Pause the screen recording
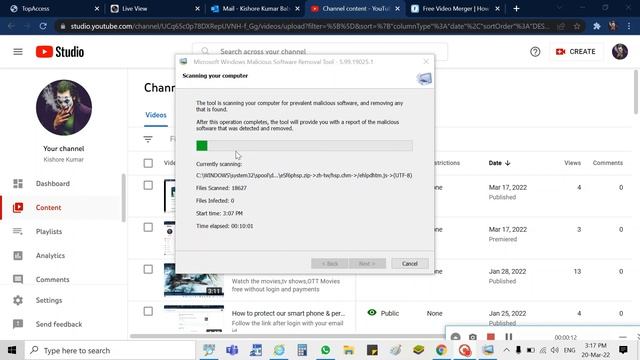Viewport: 640px width, 360px height. 509,337
